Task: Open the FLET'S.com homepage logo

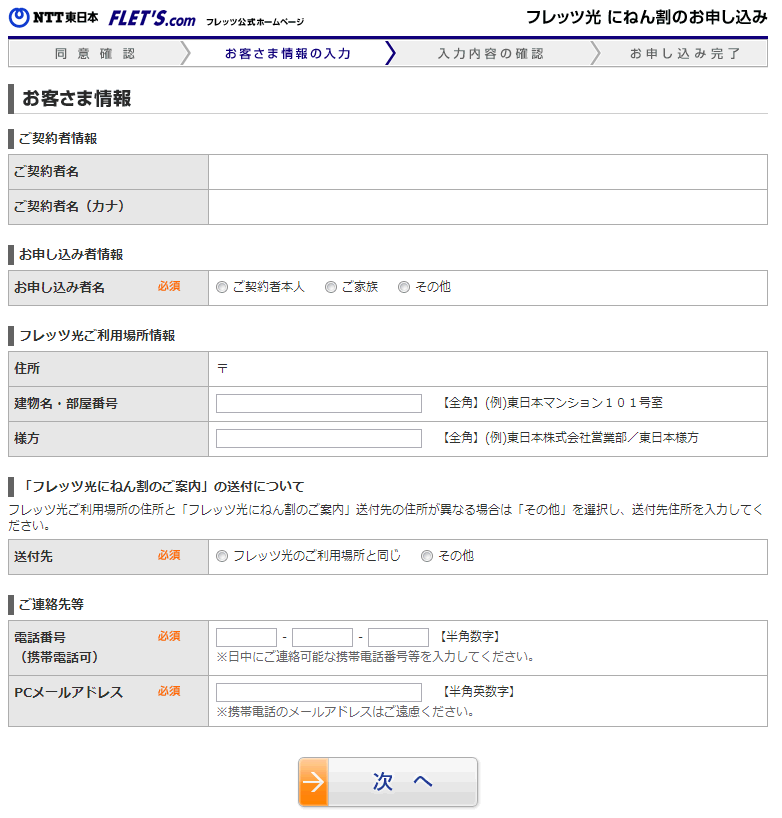Action: pos(152,19)
